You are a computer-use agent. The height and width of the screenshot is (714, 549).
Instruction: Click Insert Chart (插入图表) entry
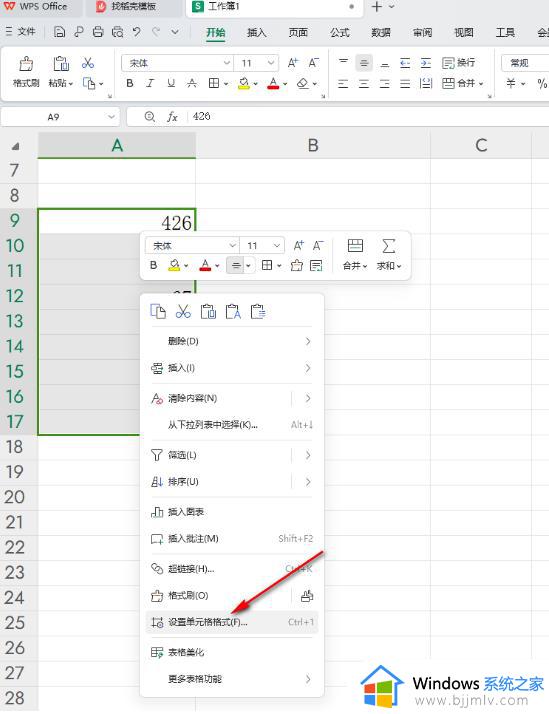point(232,512)
